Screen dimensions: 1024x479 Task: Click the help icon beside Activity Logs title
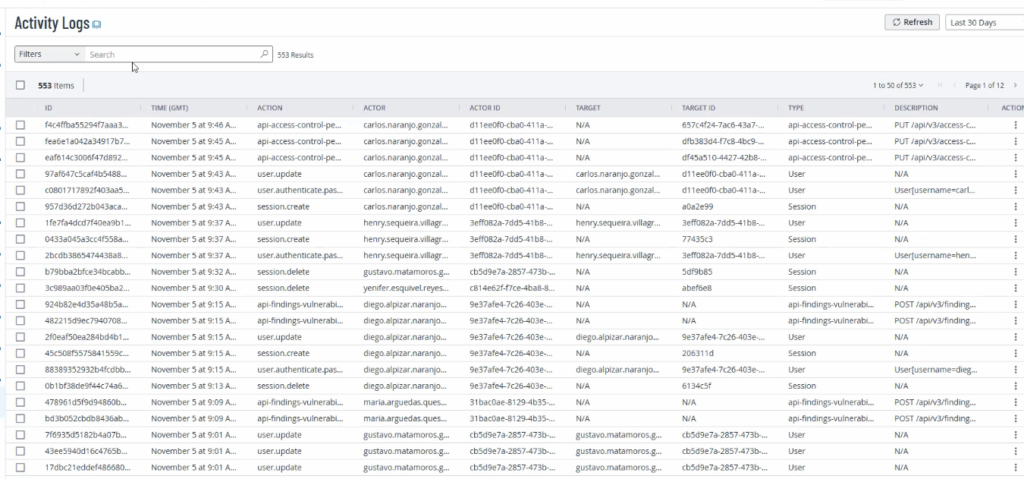[x=97, y=24]
